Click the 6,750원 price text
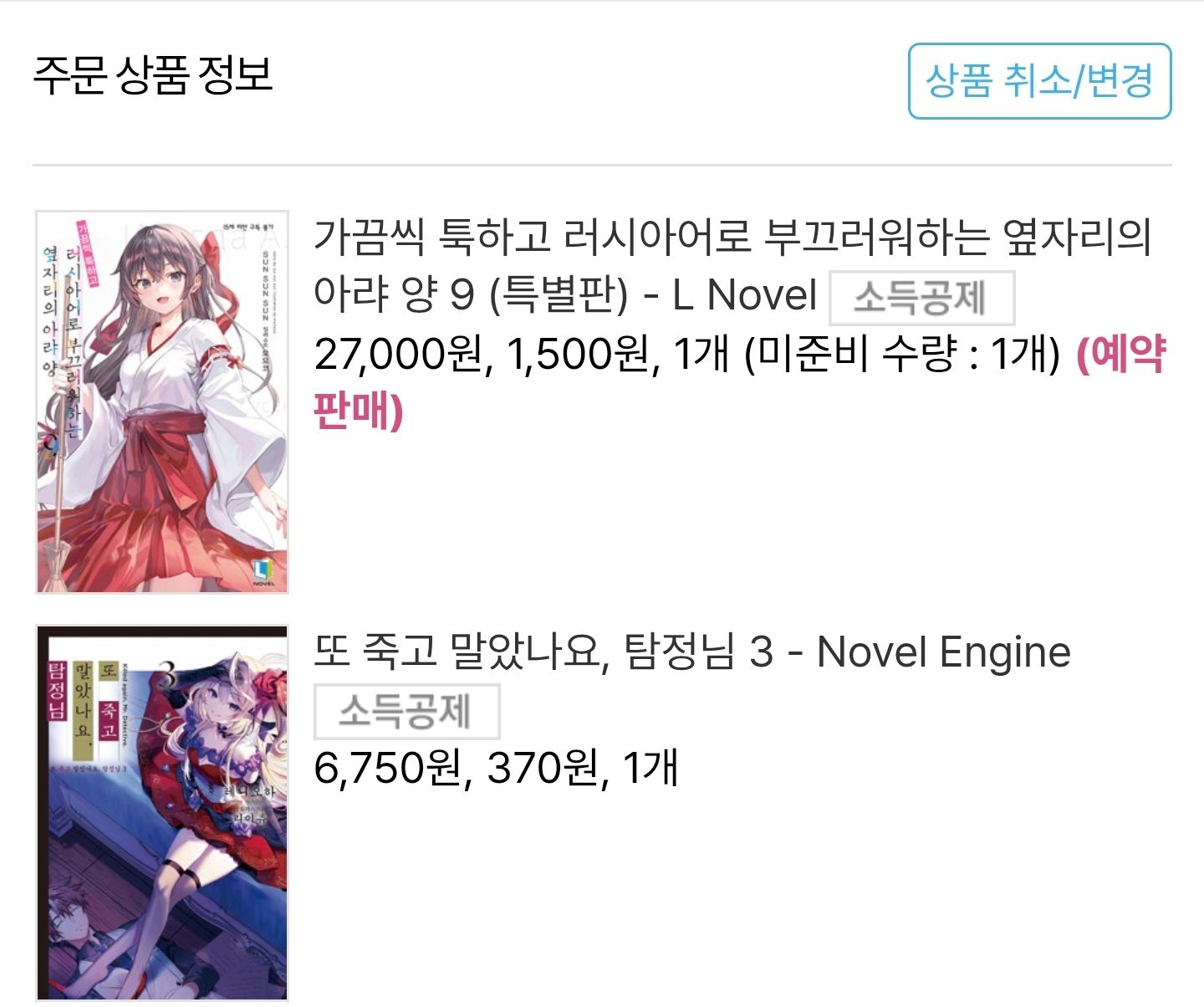Viewport: 1204px width, 1007px height. [x=387, y=768]
